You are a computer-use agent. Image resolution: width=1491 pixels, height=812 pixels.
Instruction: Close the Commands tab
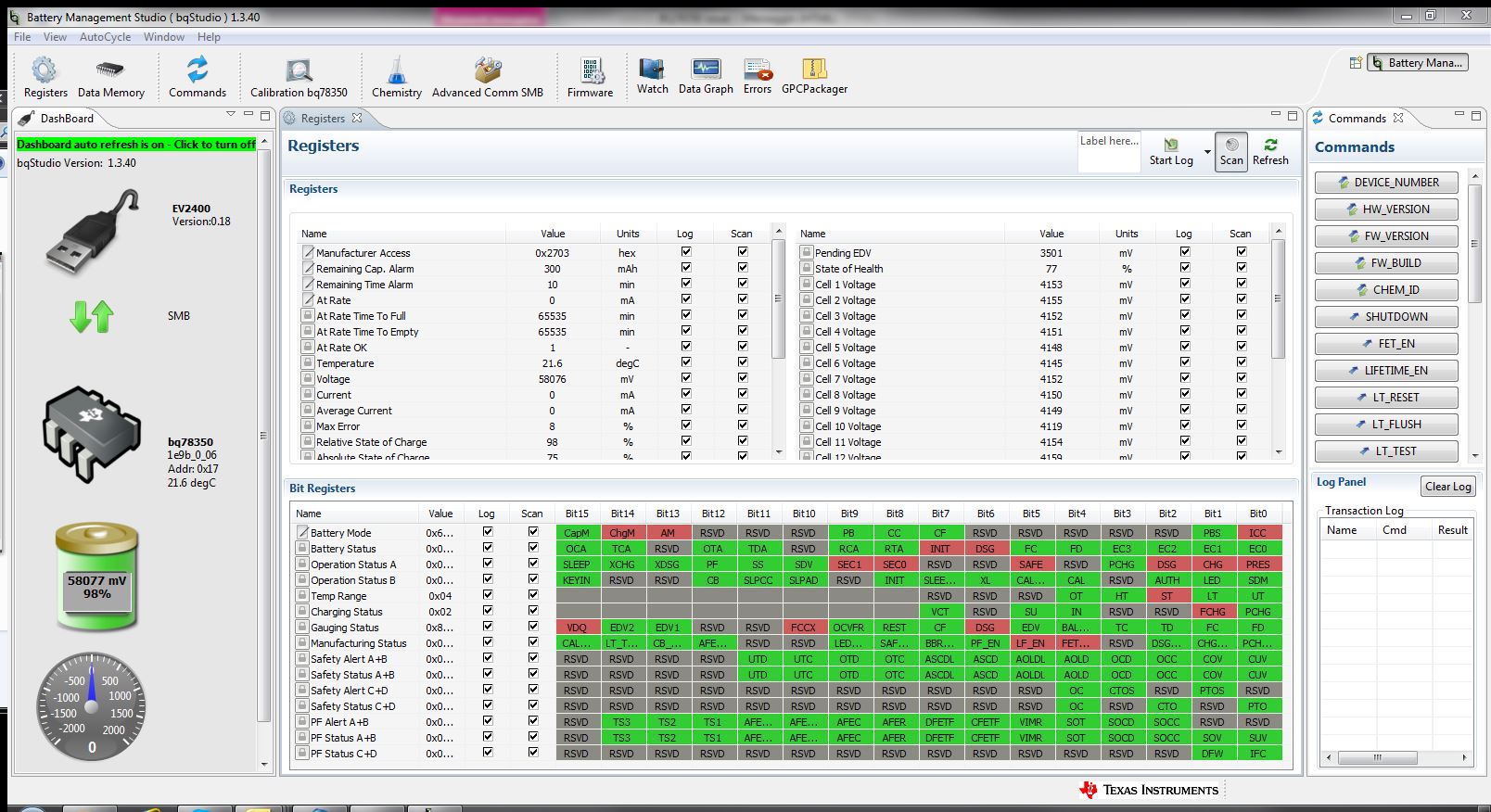(x=1398, y=118)
